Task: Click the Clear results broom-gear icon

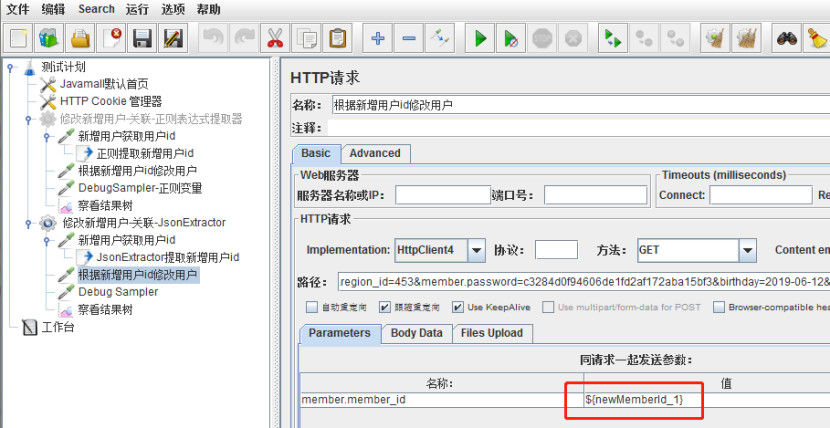Action: [715, 38]
